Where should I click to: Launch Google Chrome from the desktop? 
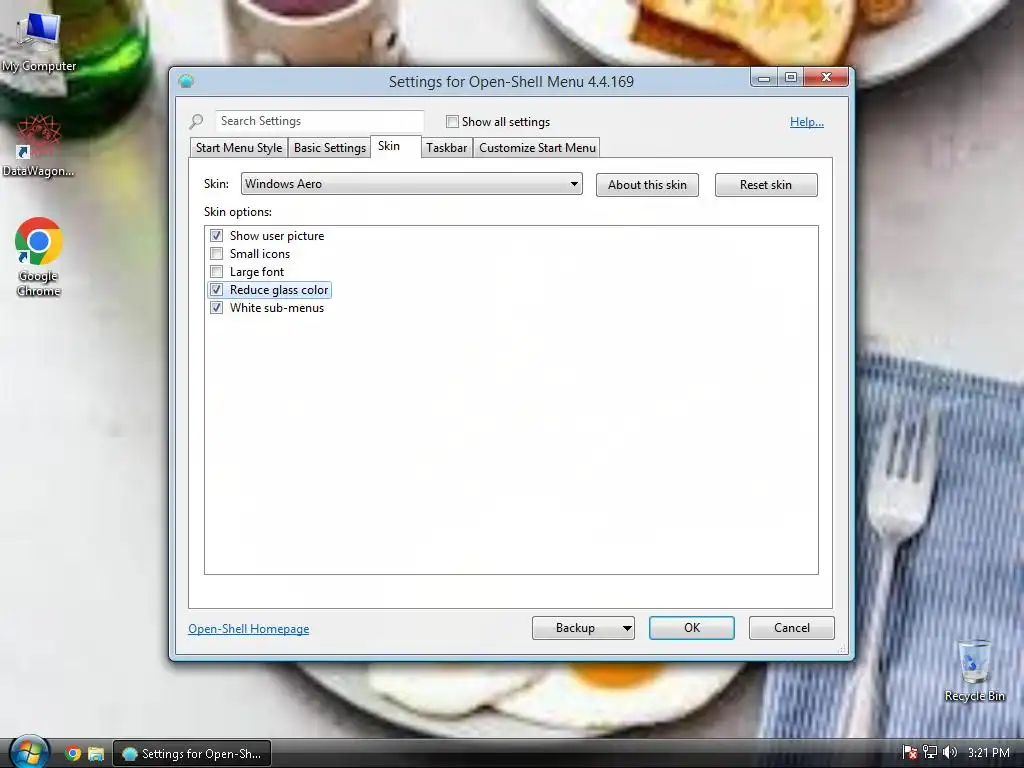coord(39,257)
